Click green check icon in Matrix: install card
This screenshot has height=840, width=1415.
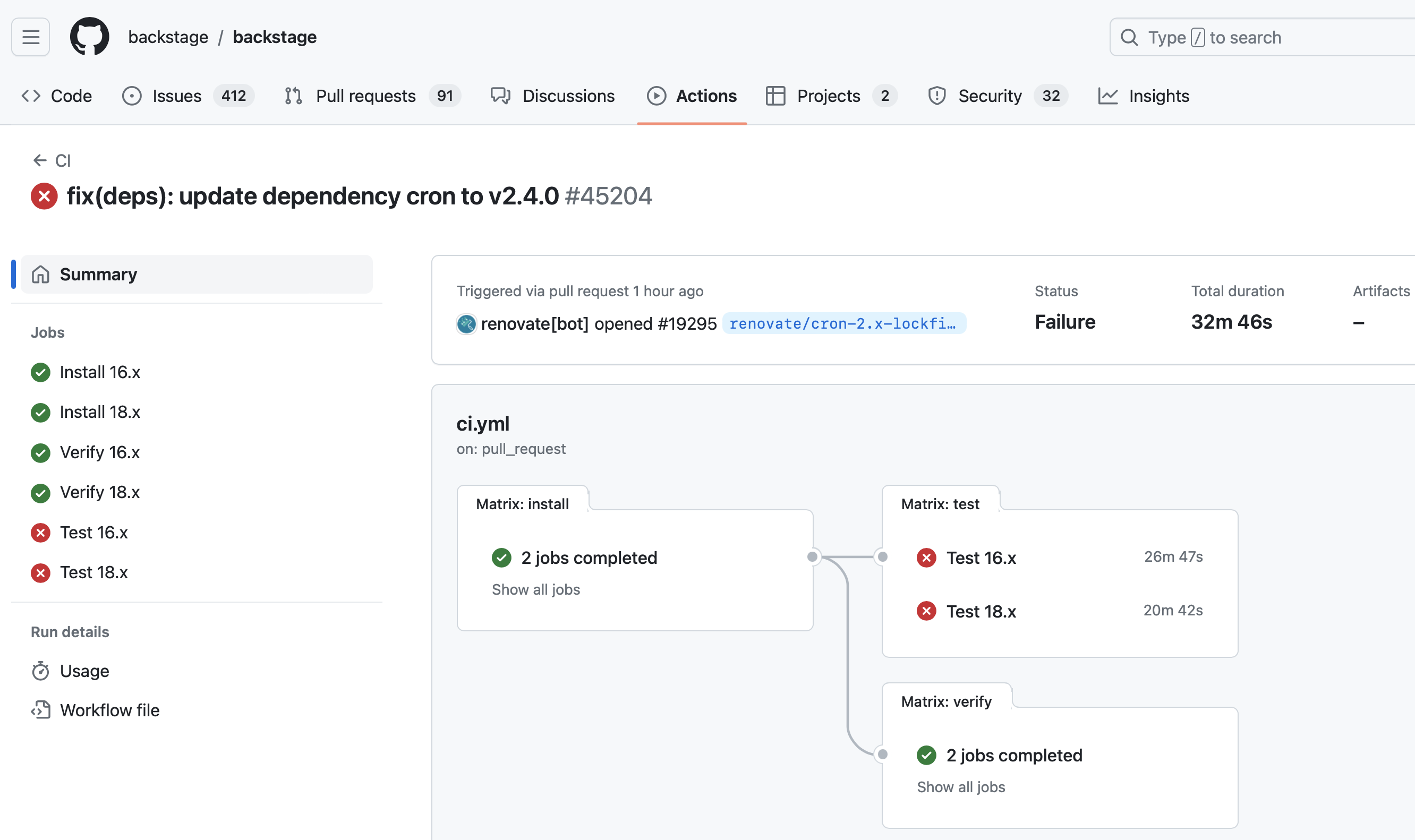pyautogui.click(x=501, y=558)
